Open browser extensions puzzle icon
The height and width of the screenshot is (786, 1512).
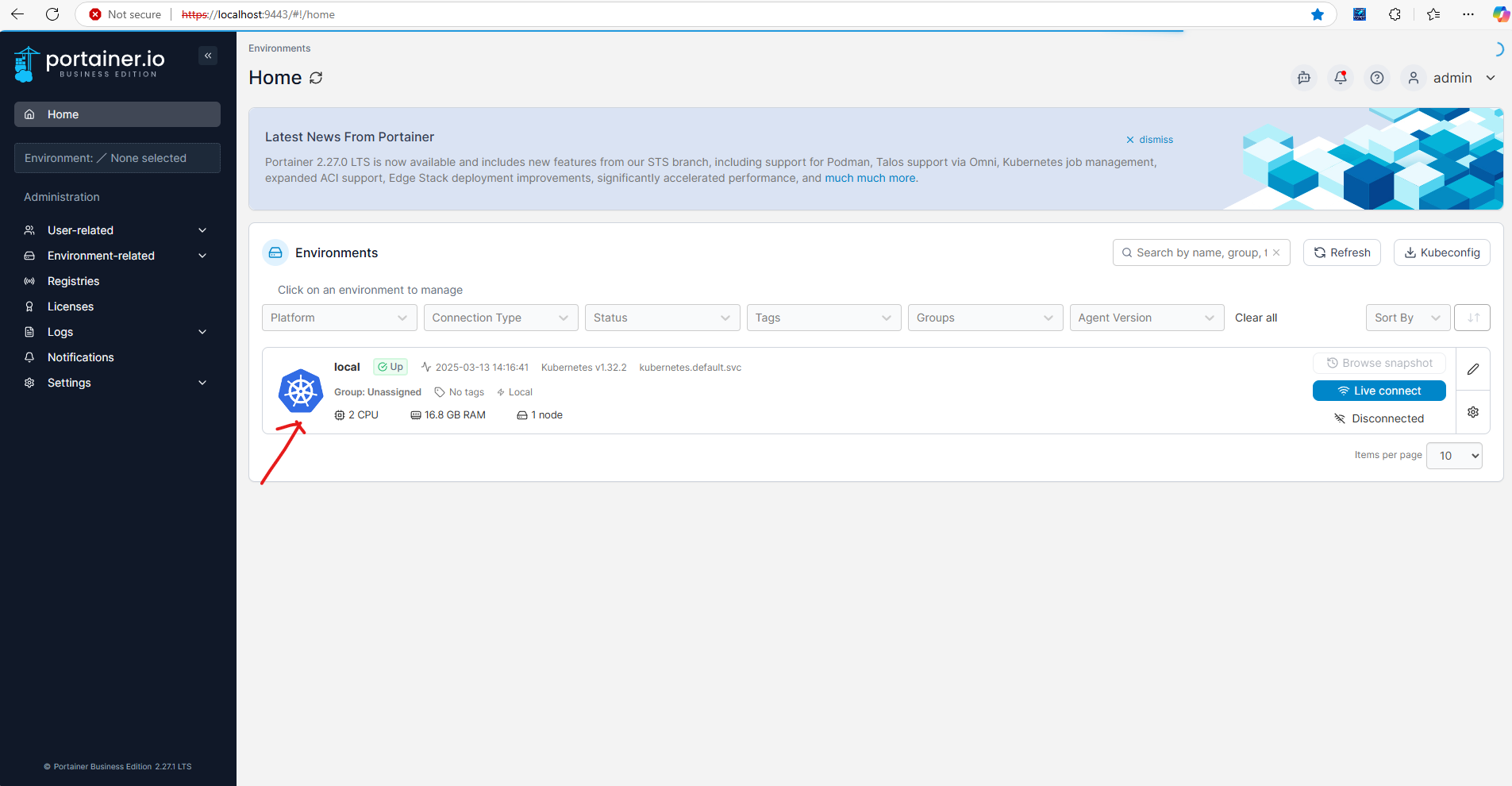1395,14
